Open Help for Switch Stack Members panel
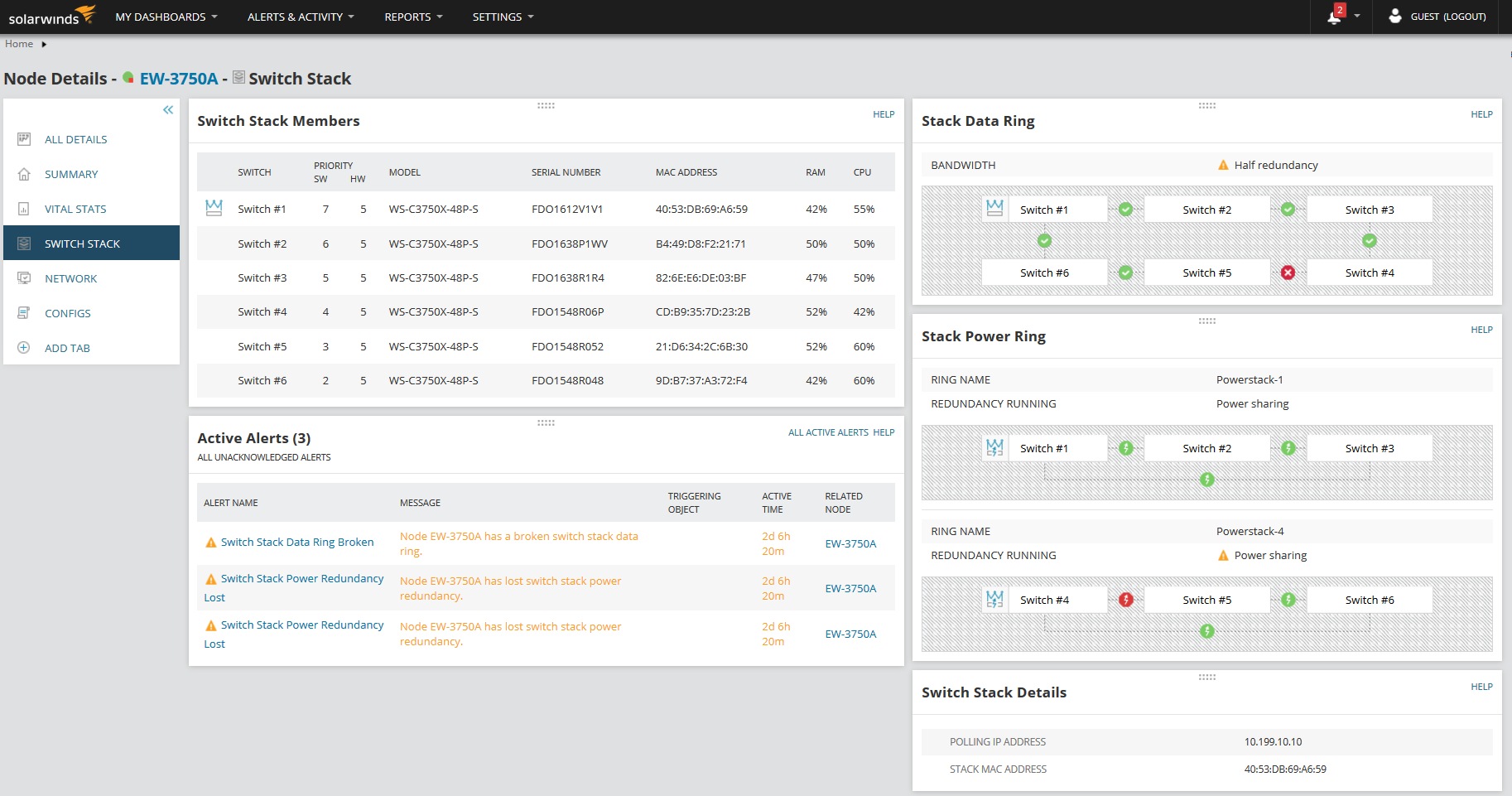Image resolution: width=1512 pixels, height=796 pixels. [884, 114]
